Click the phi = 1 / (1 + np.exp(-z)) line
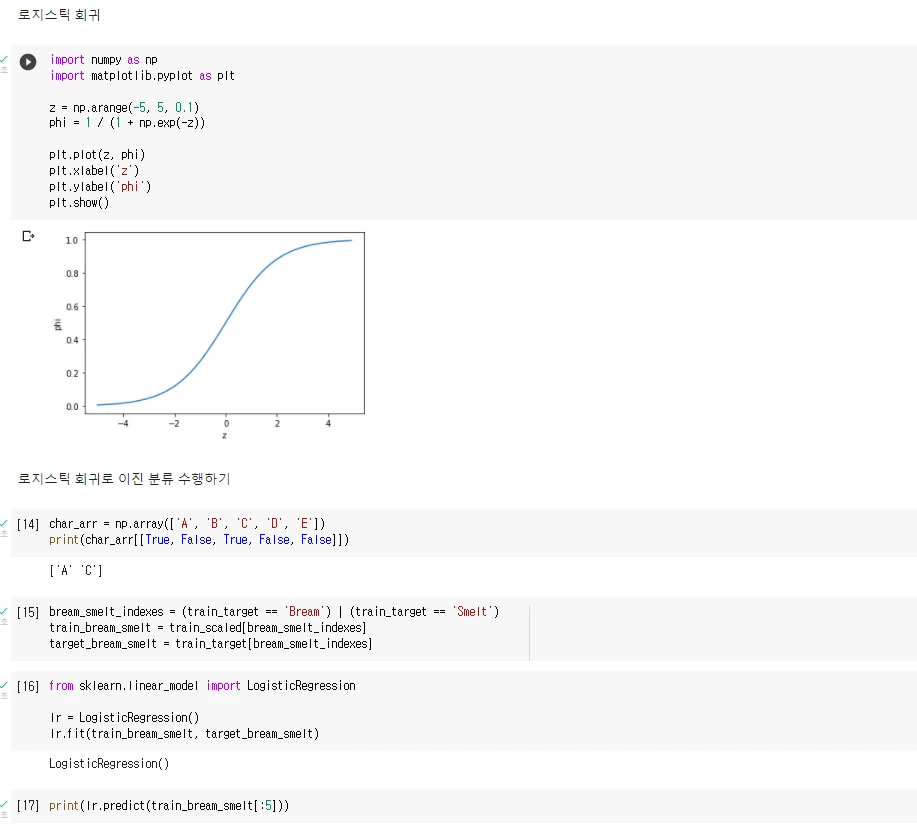The width and height of the screenshot is (917, 826). [x=127, y=123]
